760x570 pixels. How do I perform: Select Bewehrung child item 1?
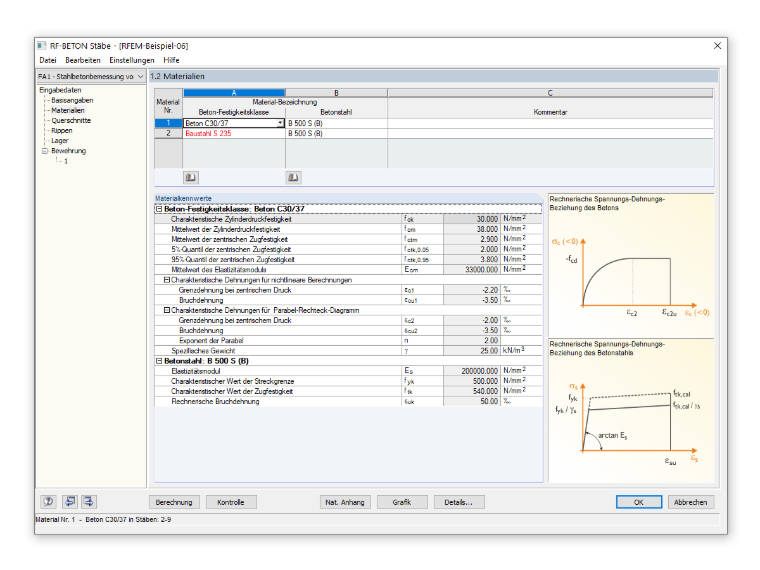tap(66, 161)
